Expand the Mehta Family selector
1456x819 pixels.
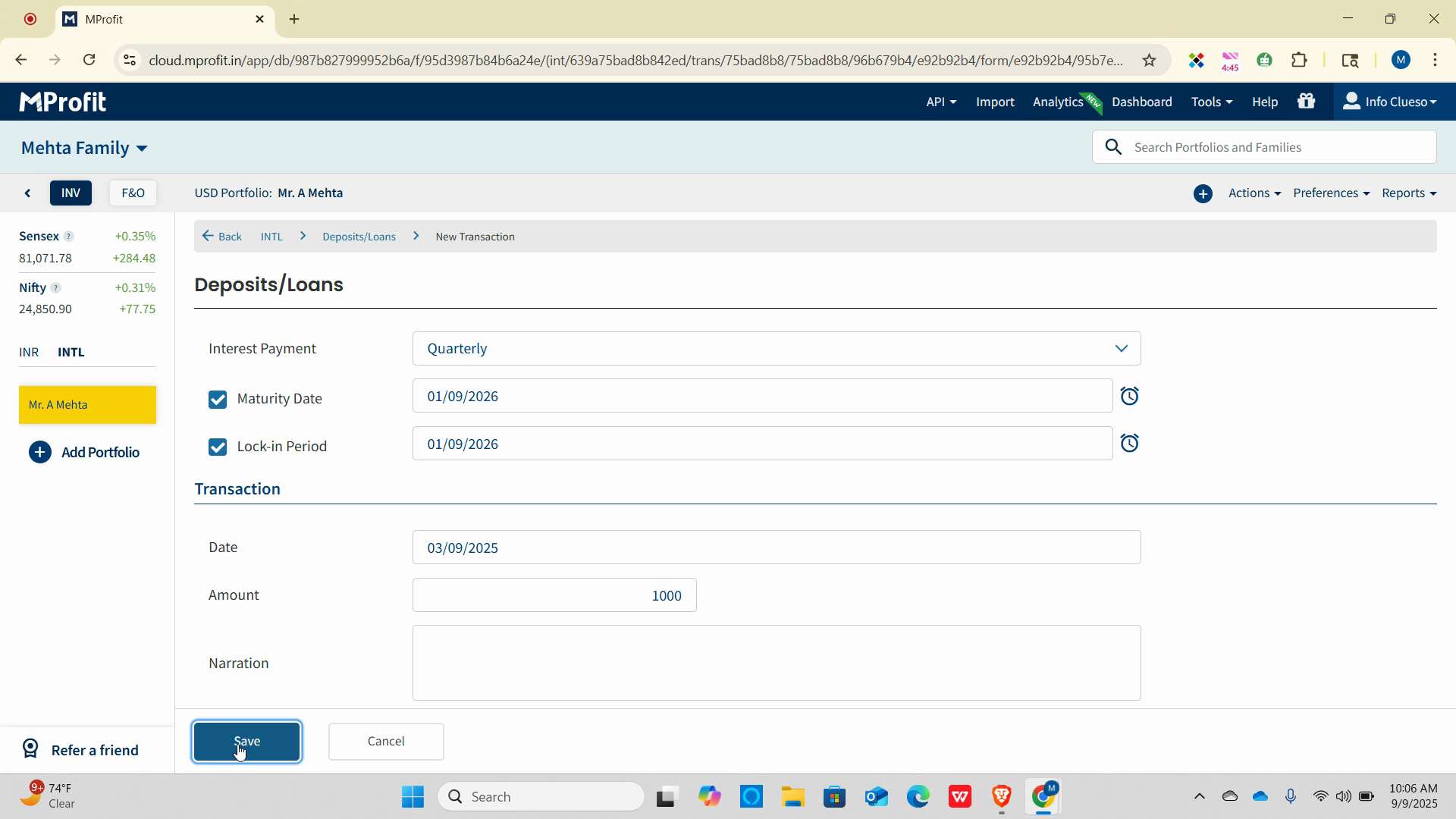(84, 148)
